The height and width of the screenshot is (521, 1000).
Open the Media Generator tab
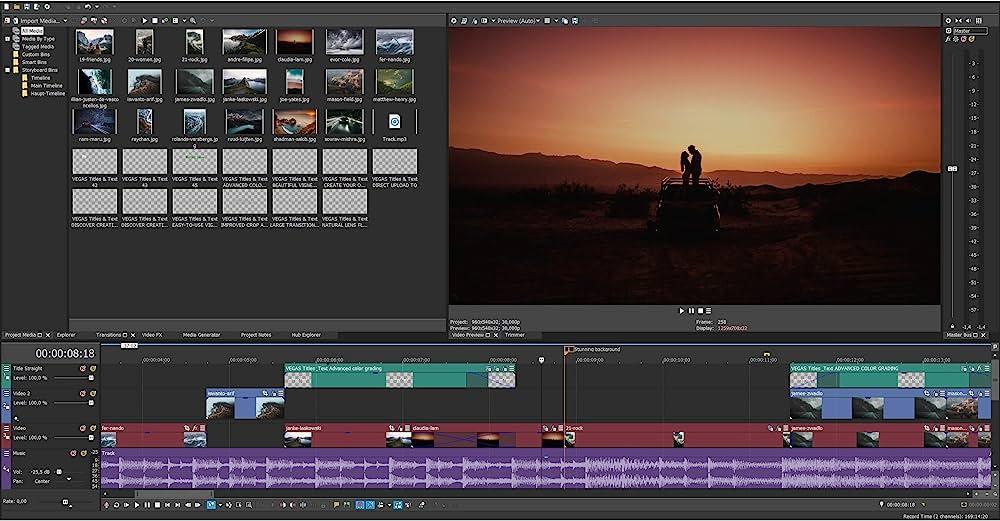coord(201,335)
